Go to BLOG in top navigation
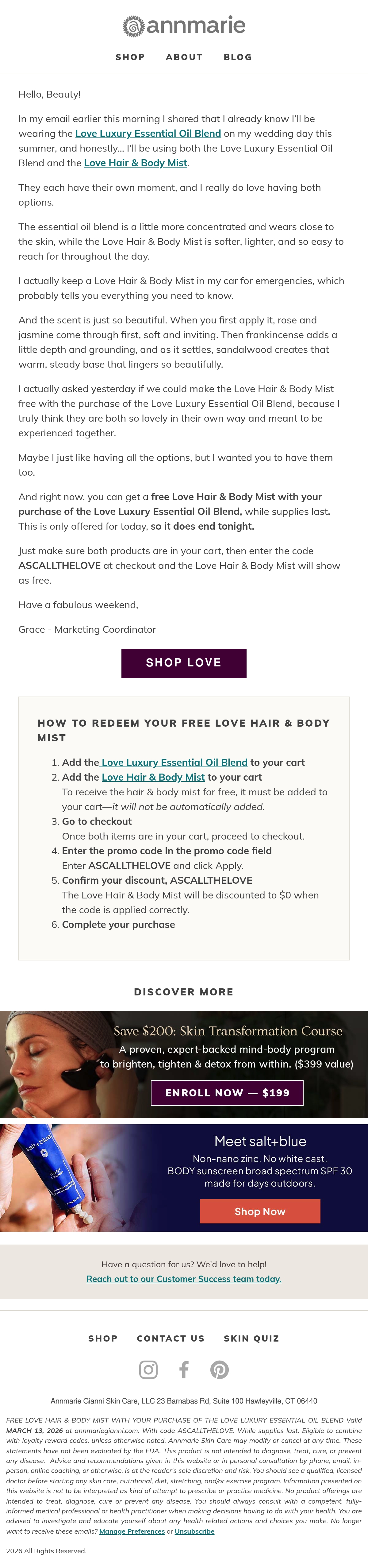This screenshot has width=368, height=1568. 238,57
